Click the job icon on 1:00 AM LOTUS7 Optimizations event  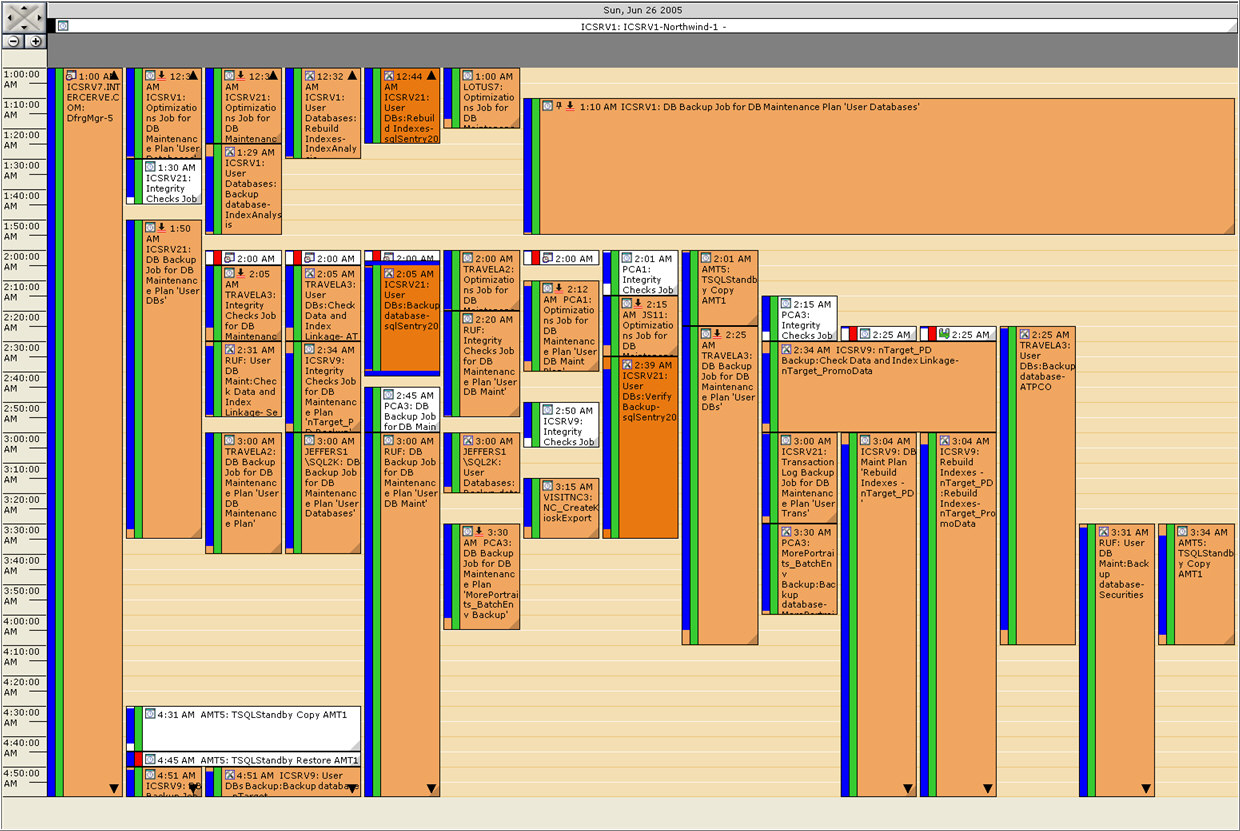point(468,76)
